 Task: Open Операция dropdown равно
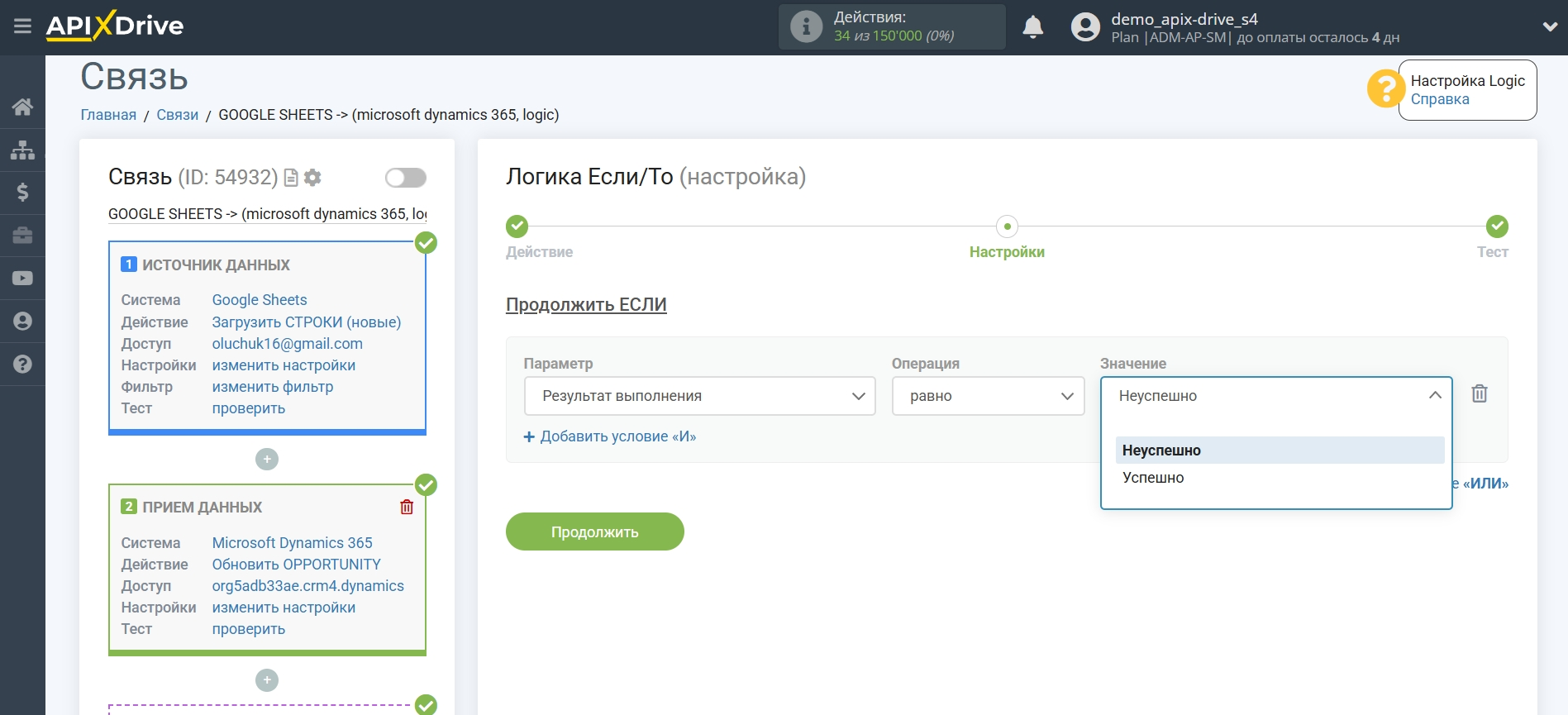pyautogui.click(x=988, y=396)
